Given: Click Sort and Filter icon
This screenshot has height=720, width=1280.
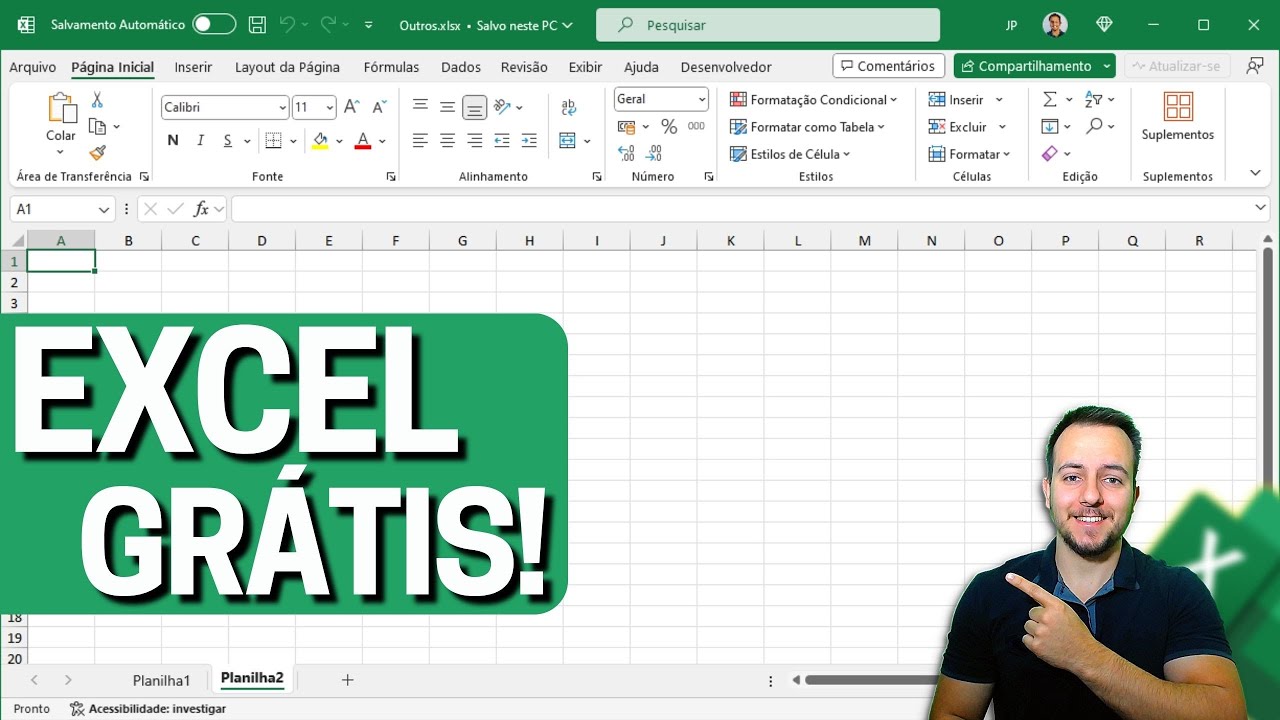Looking at the screenshot, I should [1093, 100].
